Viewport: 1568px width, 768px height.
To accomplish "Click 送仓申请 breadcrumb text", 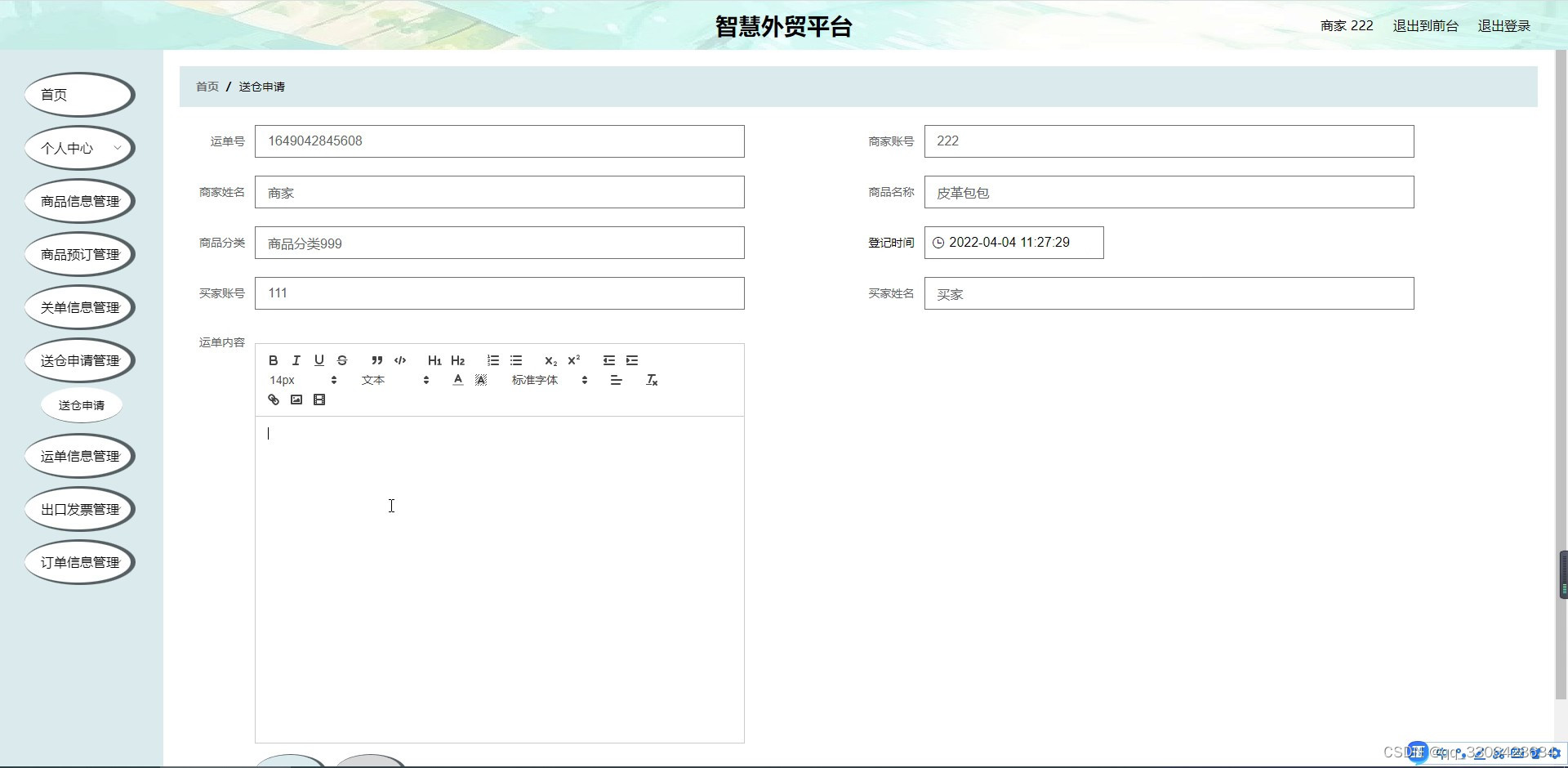I will pos(262,87).
